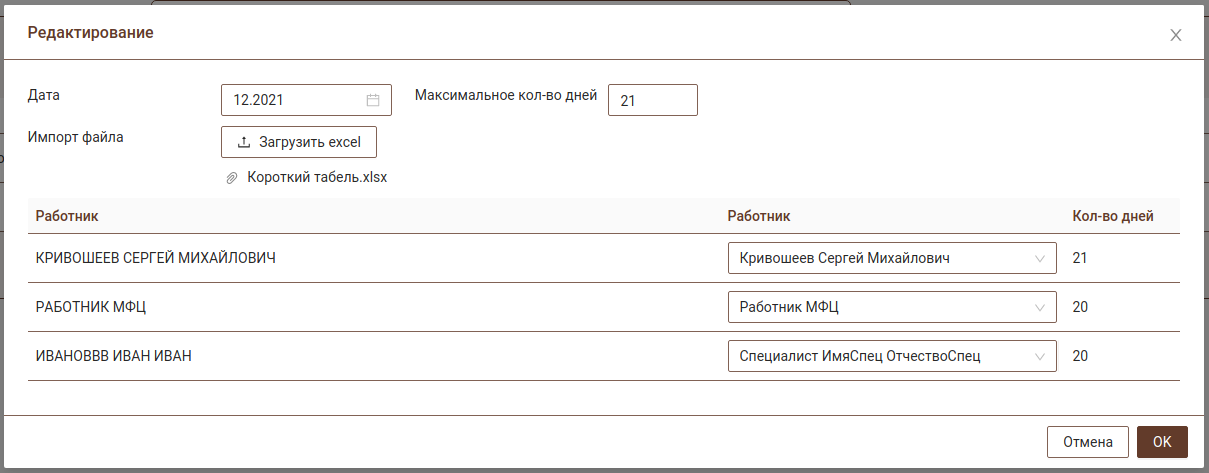This screenshot has width=1209, height=473.
Task: Click the days value 21 in Кривошеев's row
Action: point(1080,258)
